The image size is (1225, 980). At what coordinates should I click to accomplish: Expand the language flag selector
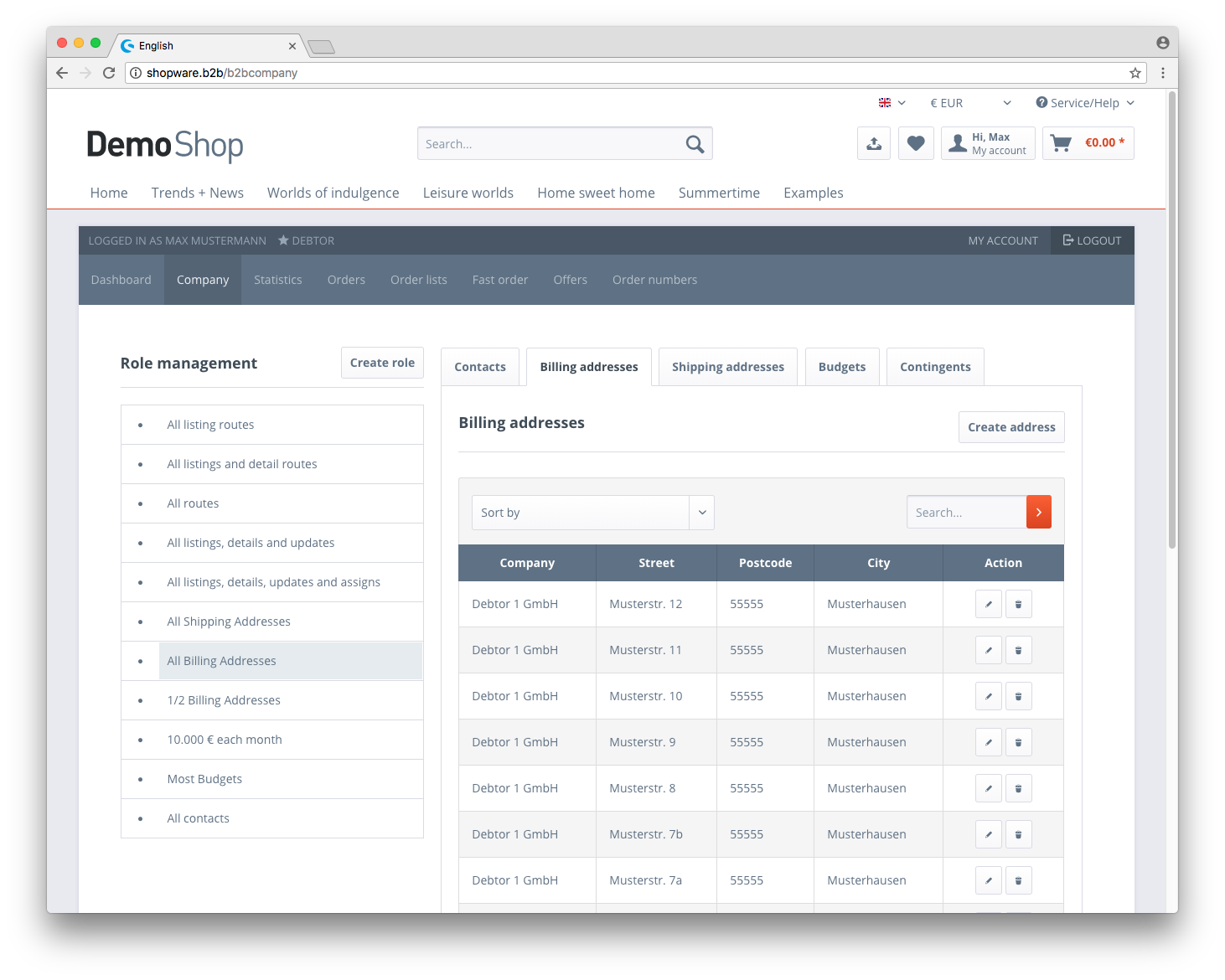pos(892,103)
